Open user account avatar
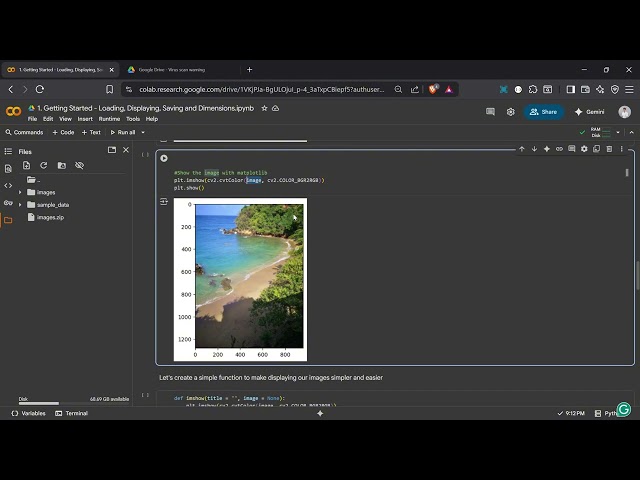 point(624,112)
